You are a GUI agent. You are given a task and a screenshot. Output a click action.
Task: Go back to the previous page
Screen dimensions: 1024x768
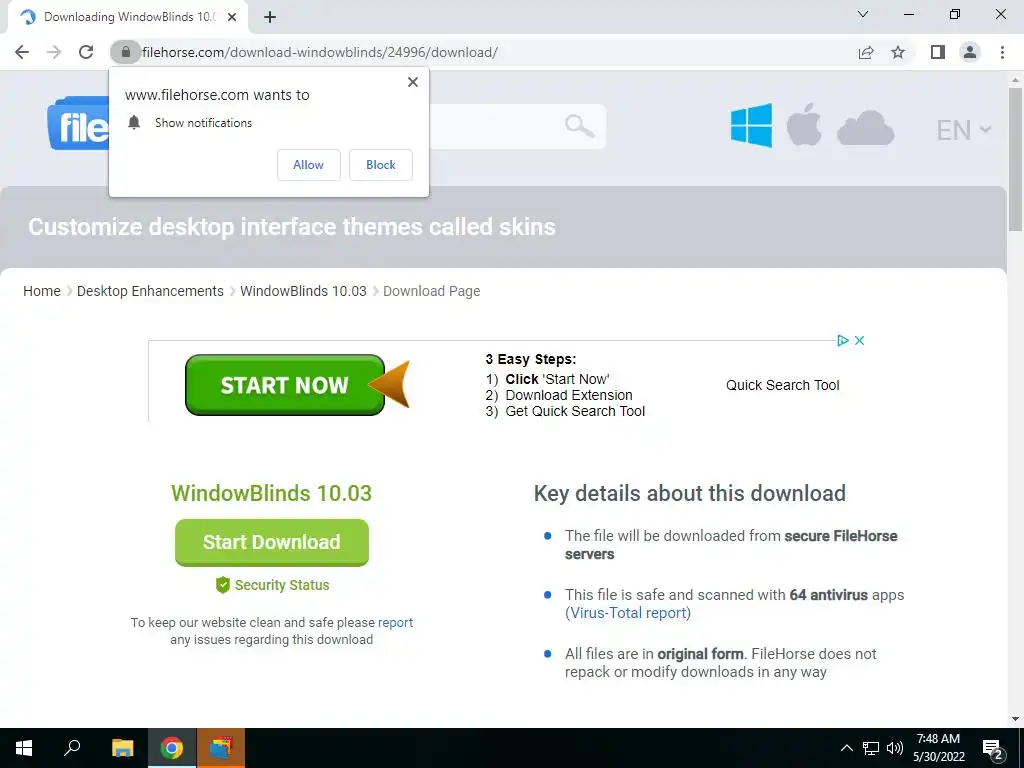[22, 52]
